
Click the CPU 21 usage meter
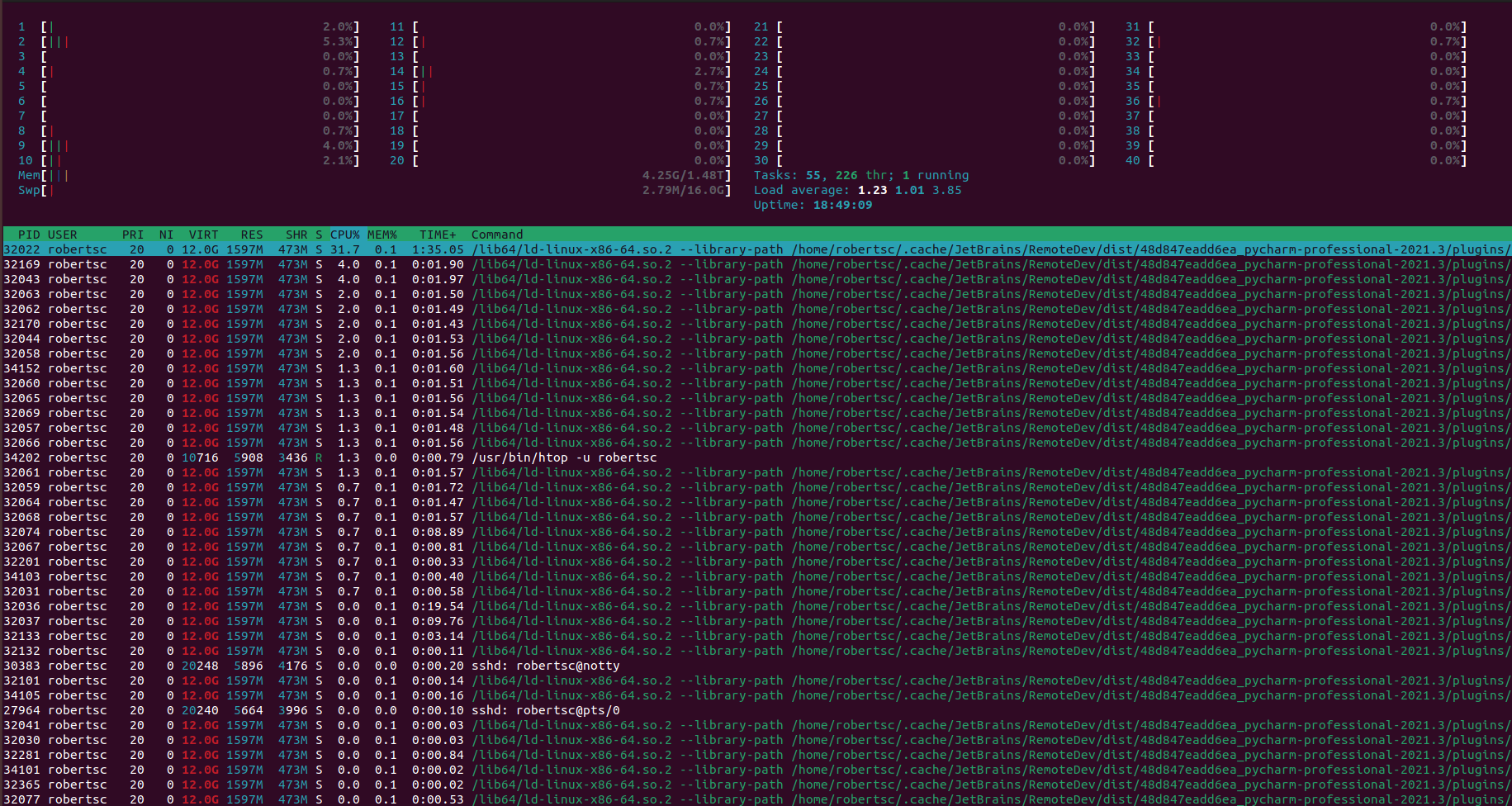click(925, 26)
